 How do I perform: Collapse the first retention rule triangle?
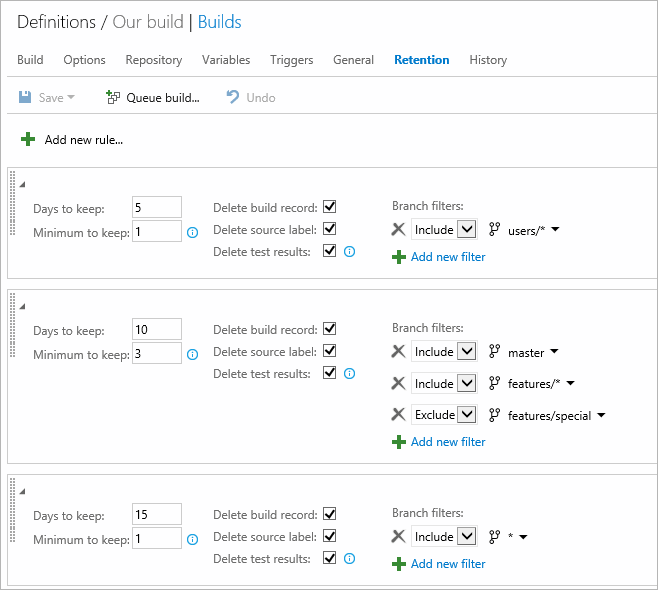tap(23, 184)
